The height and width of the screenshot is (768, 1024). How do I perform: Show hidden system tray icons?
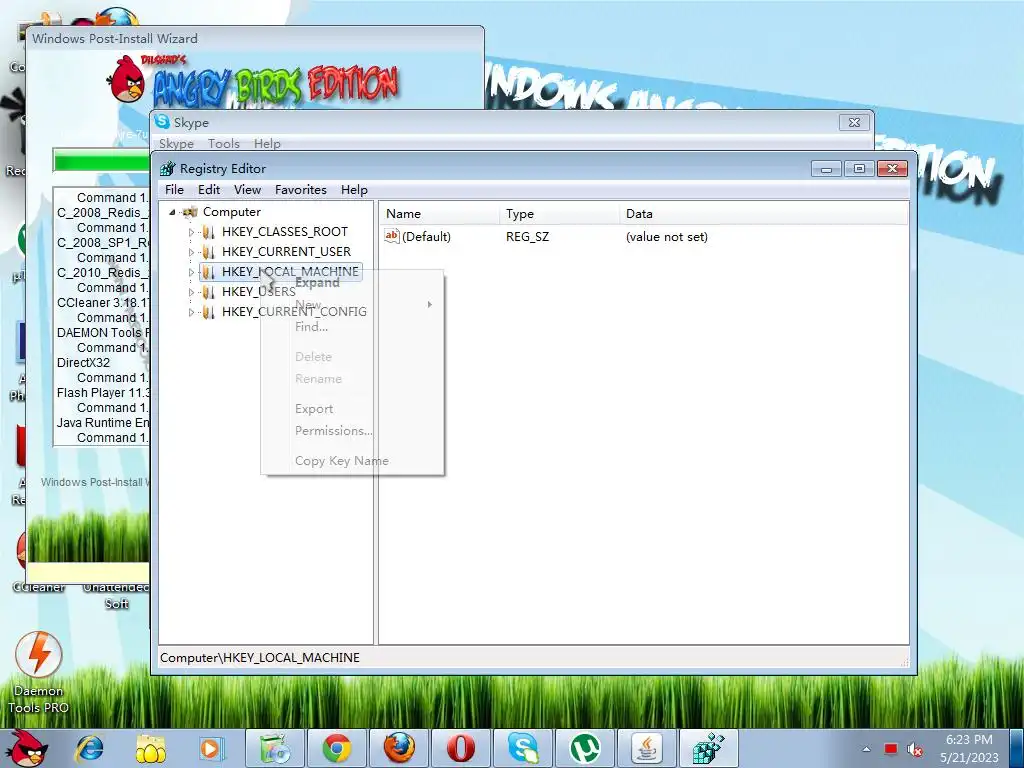pos(866,749)
